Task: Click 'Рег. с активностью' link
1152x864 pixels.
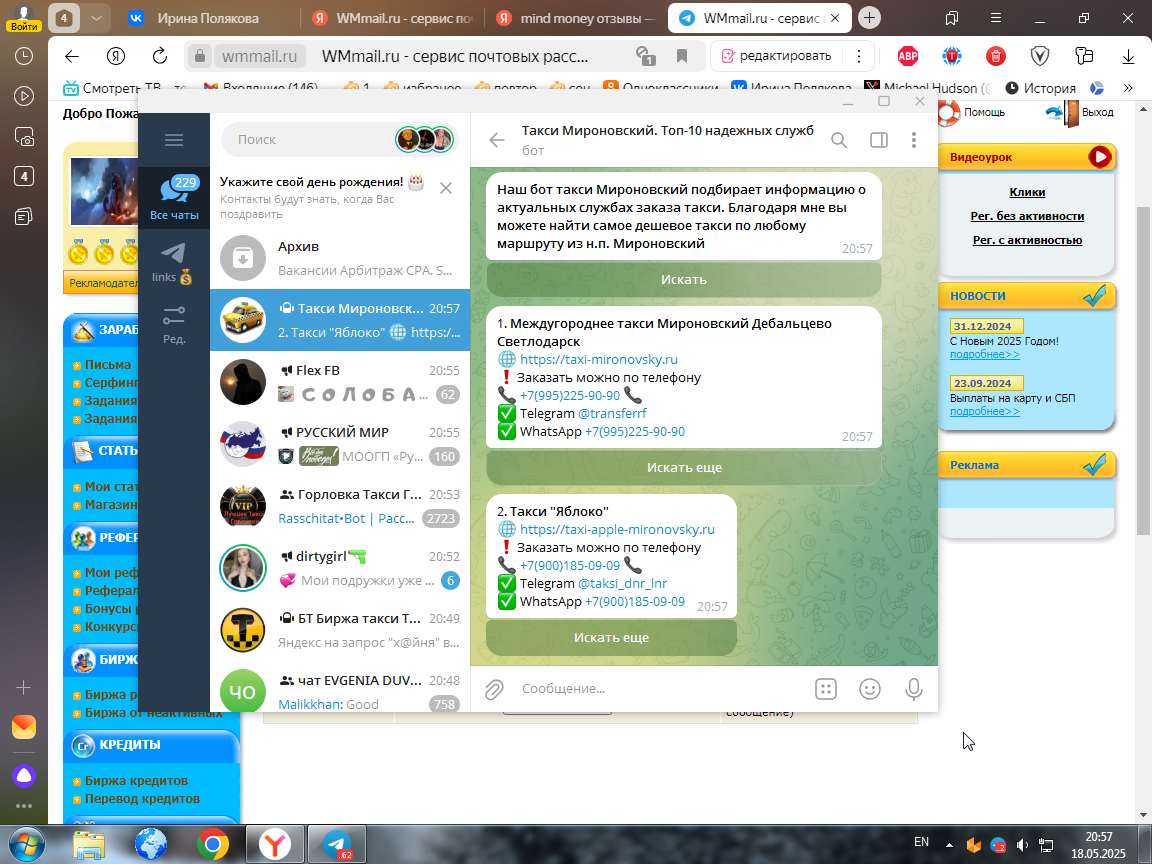Action: pos(1027,240)
